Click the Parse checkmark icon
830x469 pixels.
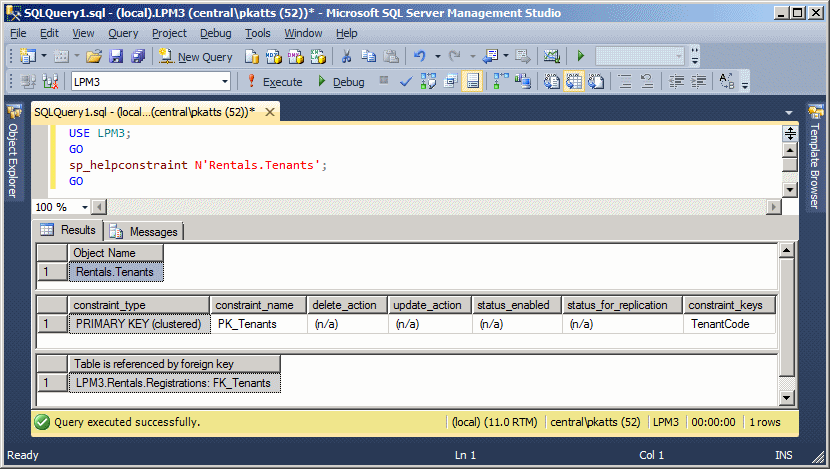coord(406,82)
